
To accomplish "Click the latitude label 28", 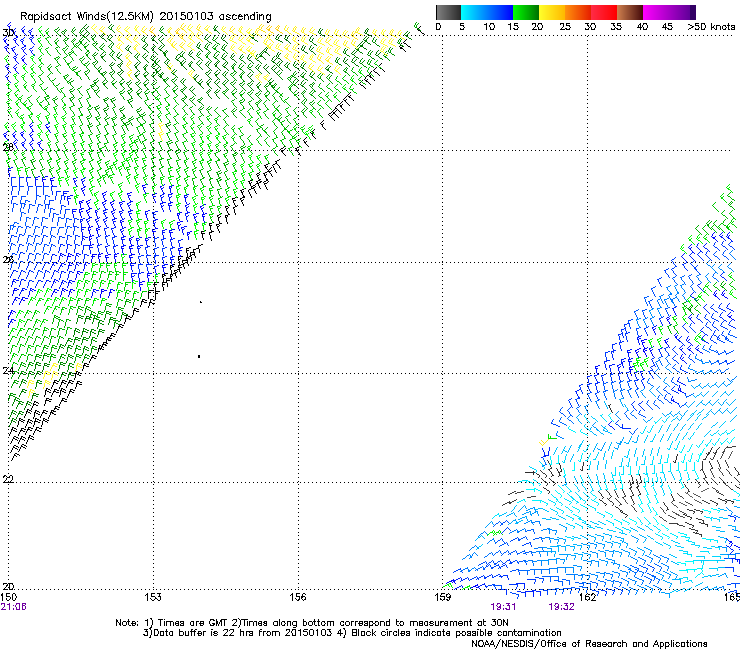I will (x=8, y=148).
